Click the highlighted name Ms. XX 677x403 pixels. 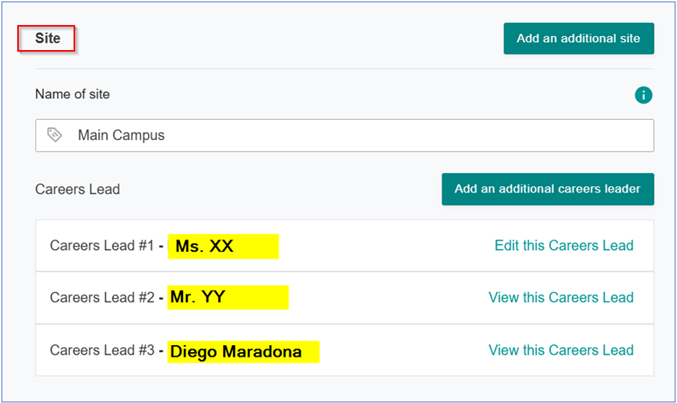pos(204,246)
